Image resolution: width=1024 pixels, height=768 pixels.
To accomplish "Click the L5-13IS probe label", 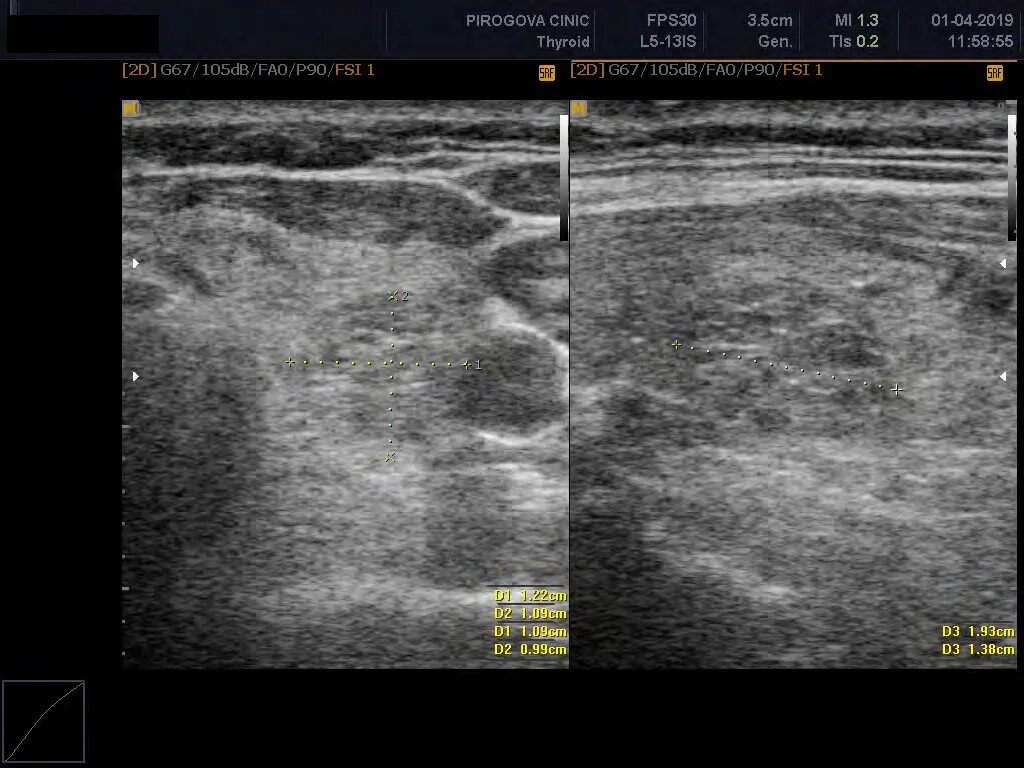I will pyautogui.click(x=668, y=42).
